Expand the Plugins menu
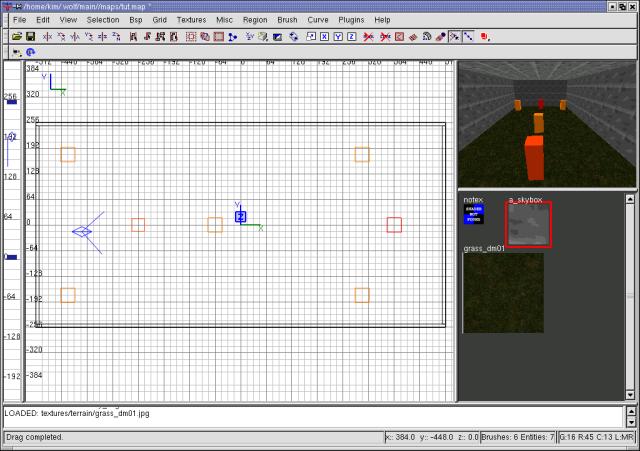The height and width of the screenshot is (451, 640). [x=351, y=20]
